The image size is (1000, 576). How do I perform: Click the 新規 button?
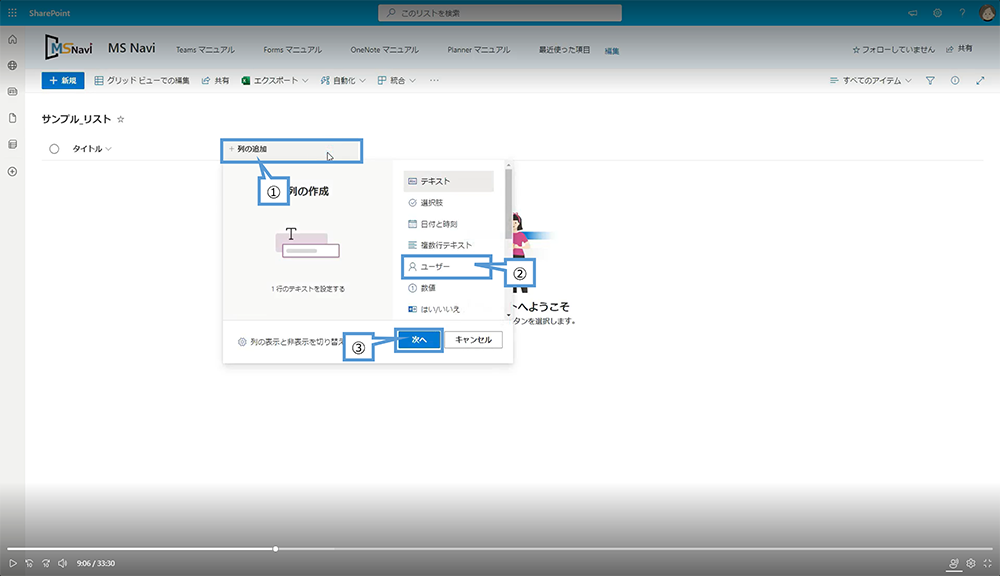pyautogui.click(x=62, y=80)
